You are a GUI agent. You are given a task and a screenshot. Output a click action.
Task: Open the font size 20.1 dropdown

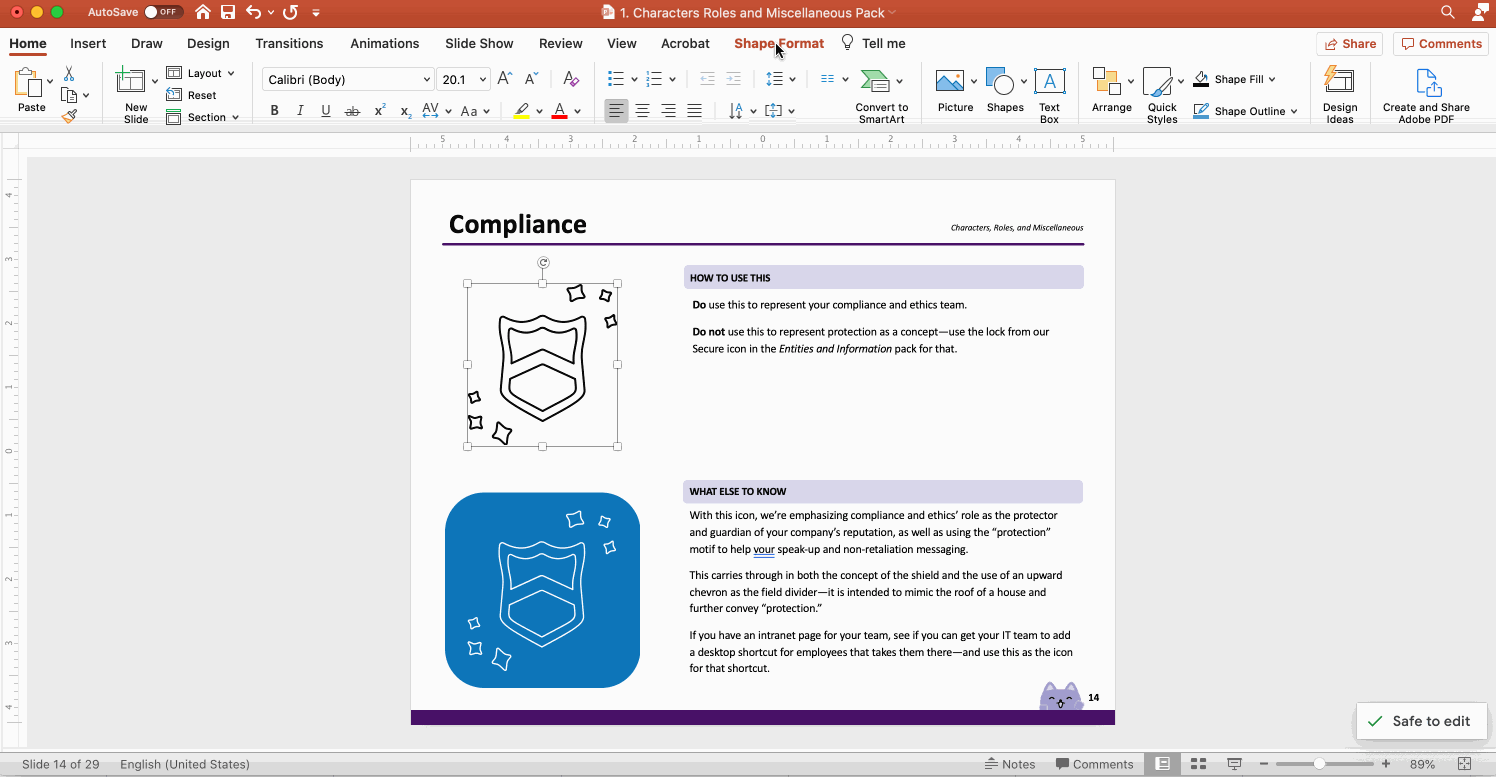point(484,79)
